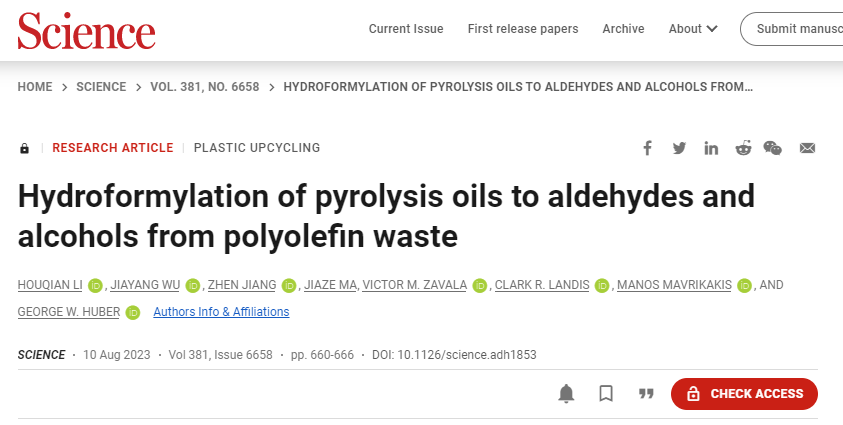Click the CHECK ACCESS button

point(744,394)
